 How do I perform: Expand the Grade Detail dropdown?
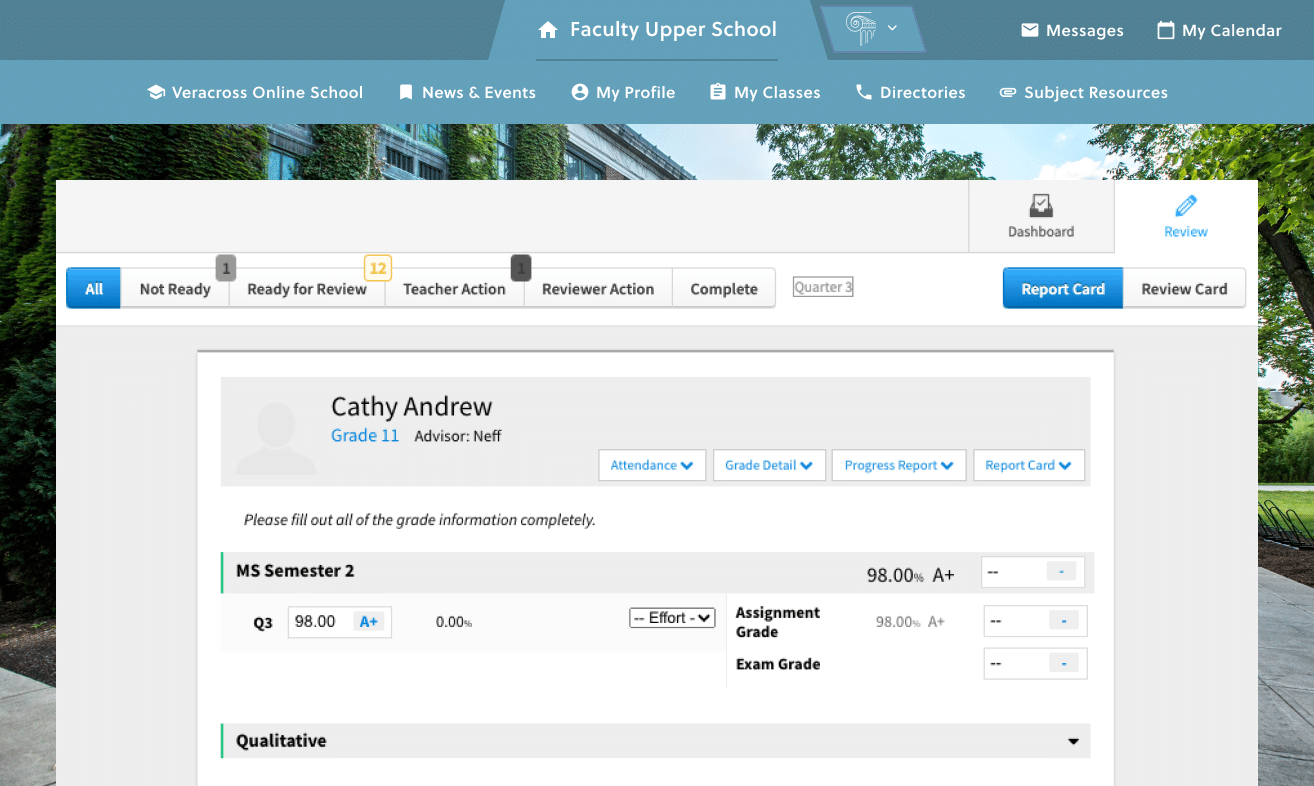(769, 465)
